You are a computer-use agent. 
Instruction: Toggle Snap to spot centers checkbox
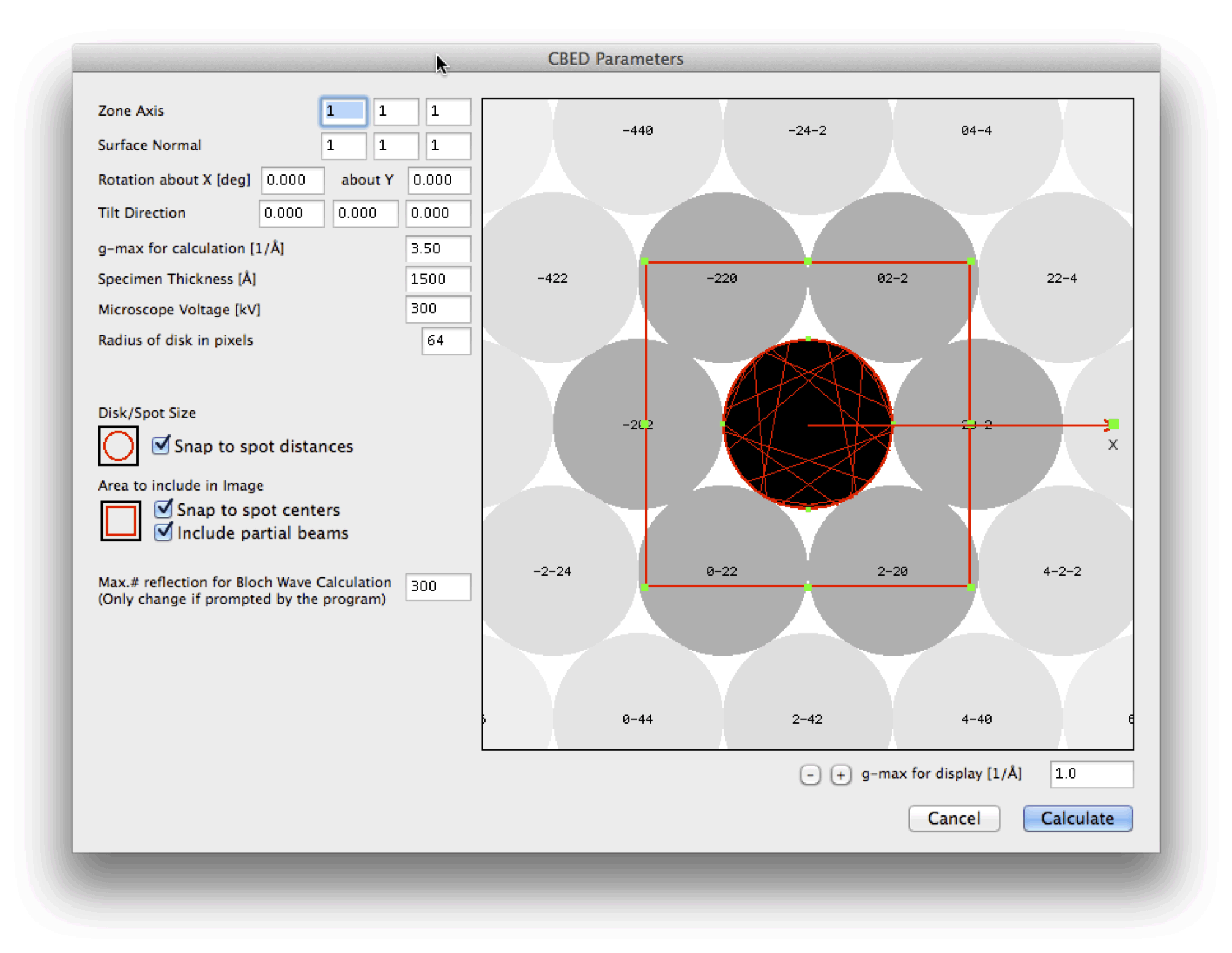[x=163, y=508]
